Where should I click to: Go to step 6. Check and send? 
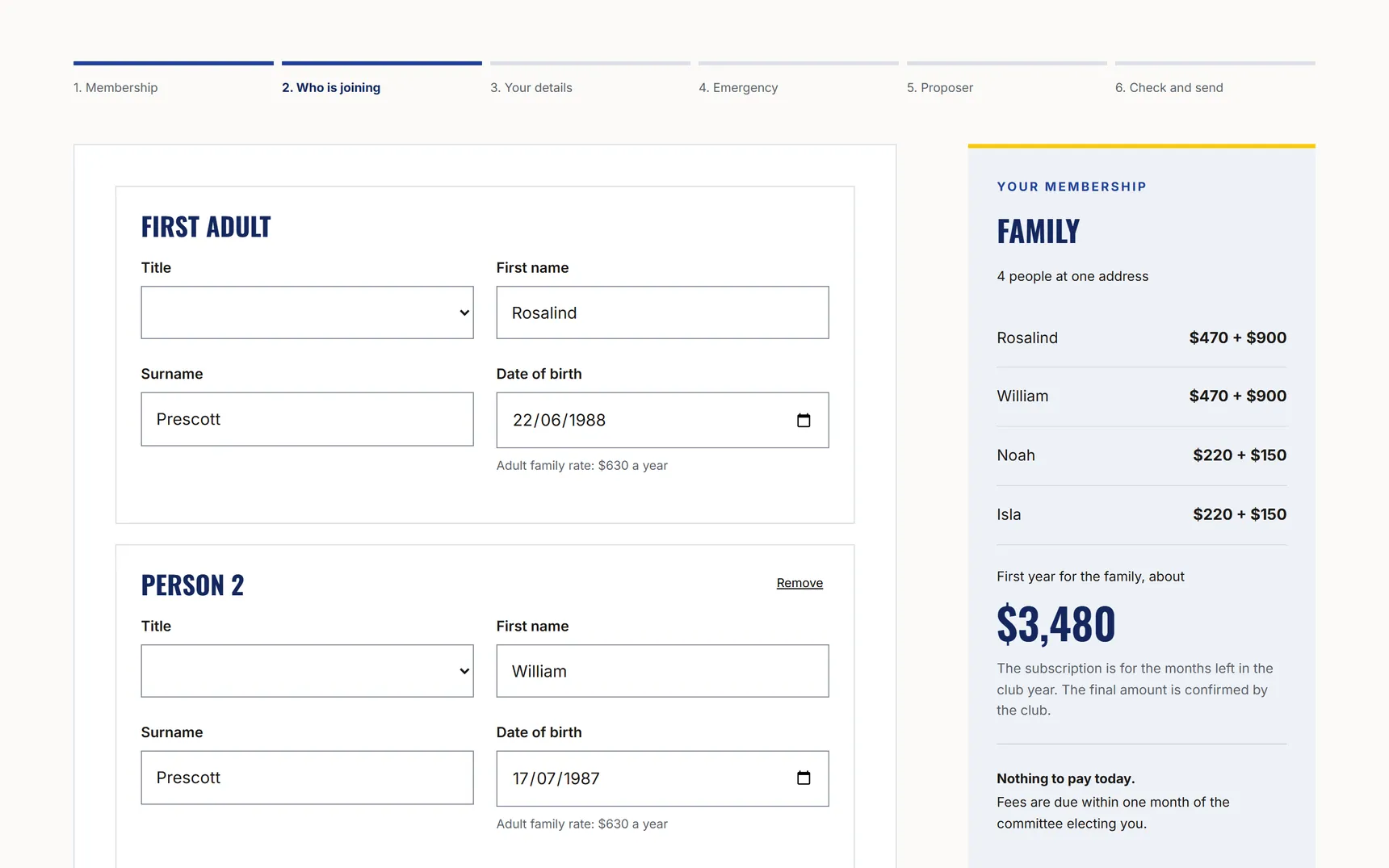(x=1169, y=87)
